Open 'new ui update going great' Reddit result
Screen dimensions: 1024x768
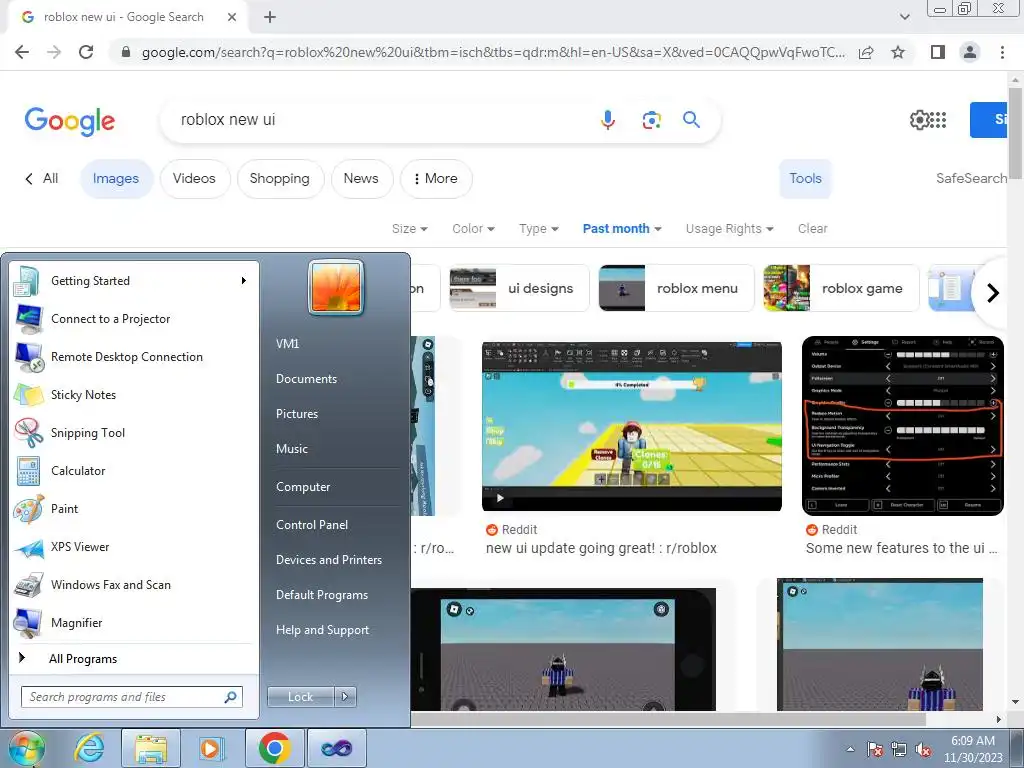pos(601,549)
